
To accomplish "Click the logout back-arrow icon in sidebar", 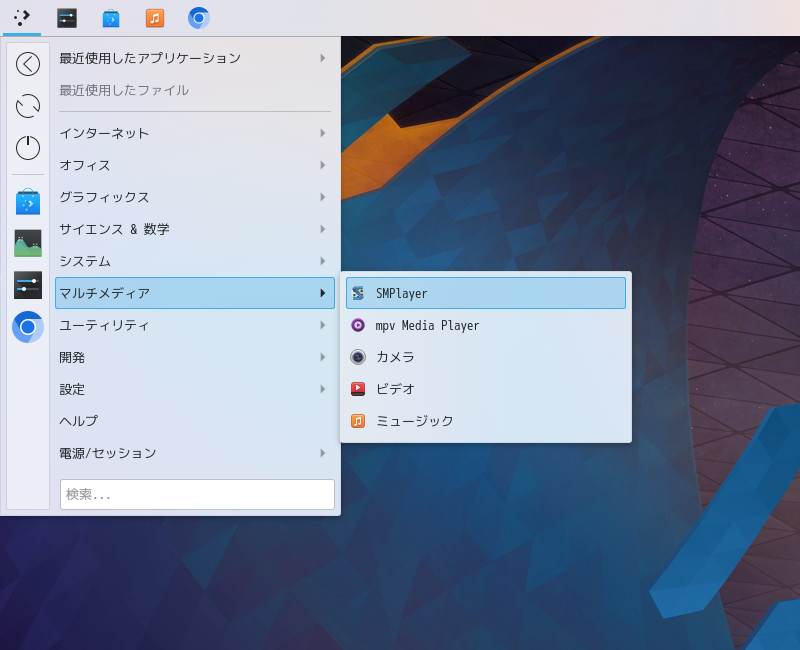I will click(28, 64).
